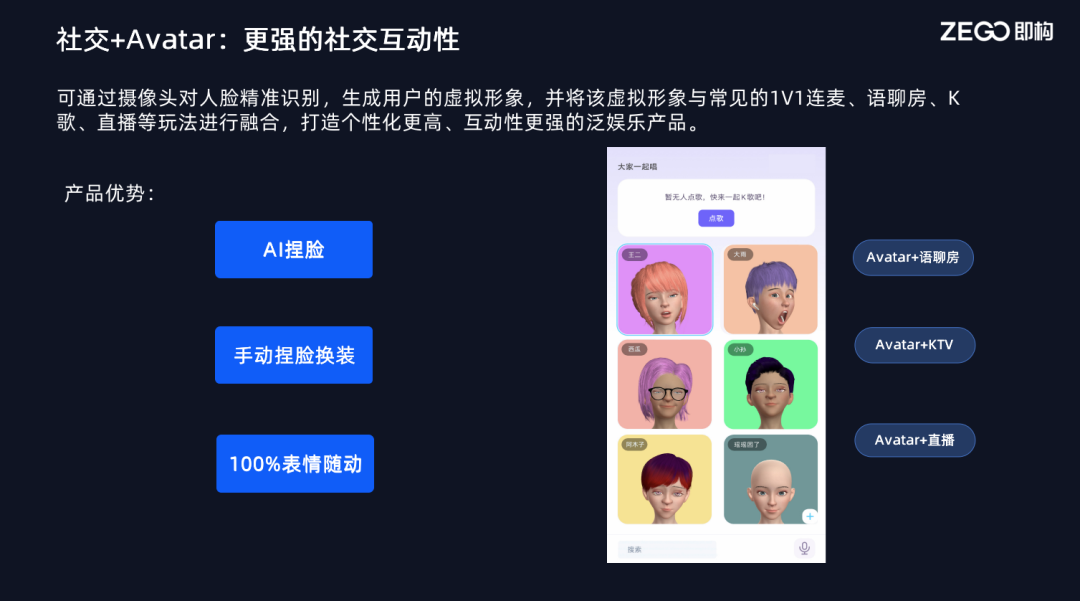This screenshot has width=1080, height=601.
Task: Tap the microphone icon in the phone mockup
Action: click(x=804, y=548)
